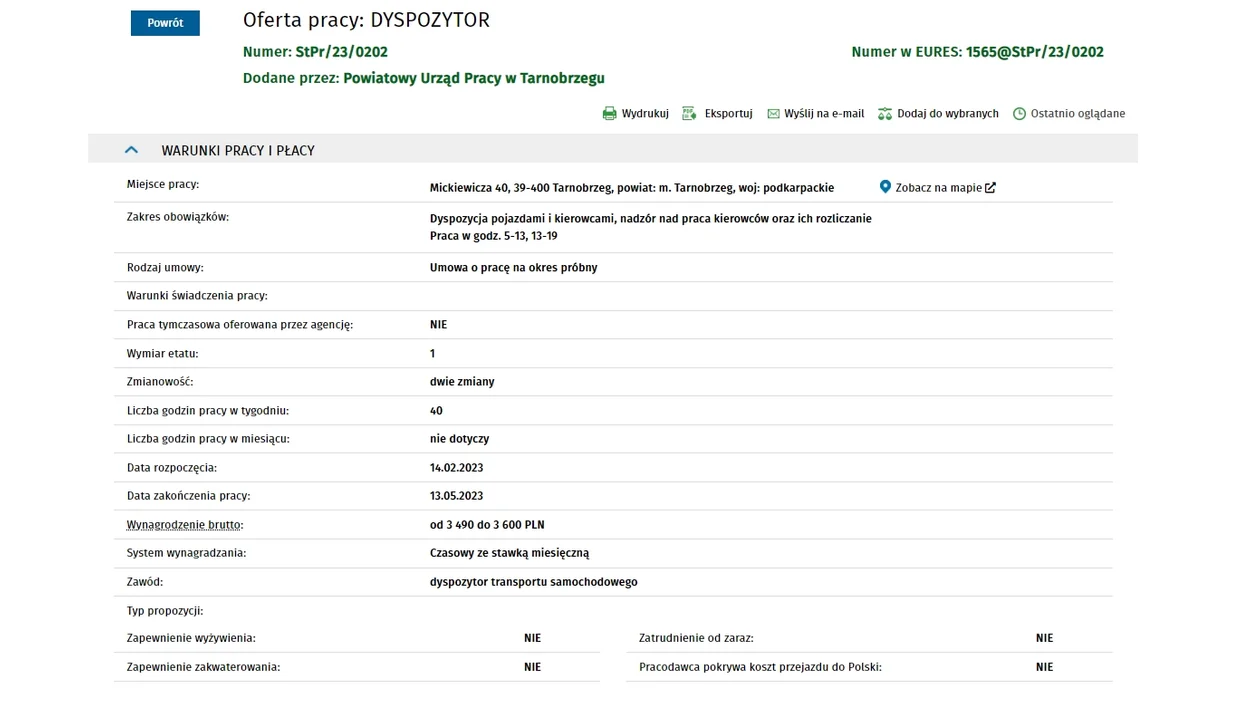
Task: Click the Eksportuj text link
Action: point(728,114)
